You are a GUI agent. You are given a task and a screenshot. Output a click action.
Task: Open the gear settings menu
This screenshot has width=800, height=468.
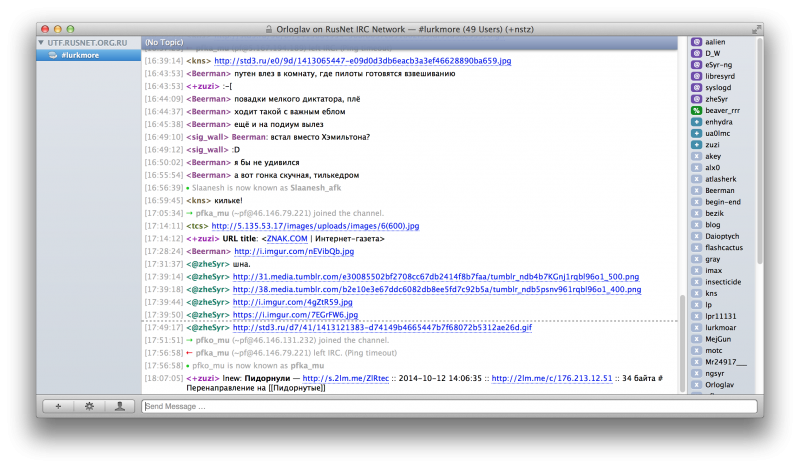pyautogui.click(x=89, y=406)
